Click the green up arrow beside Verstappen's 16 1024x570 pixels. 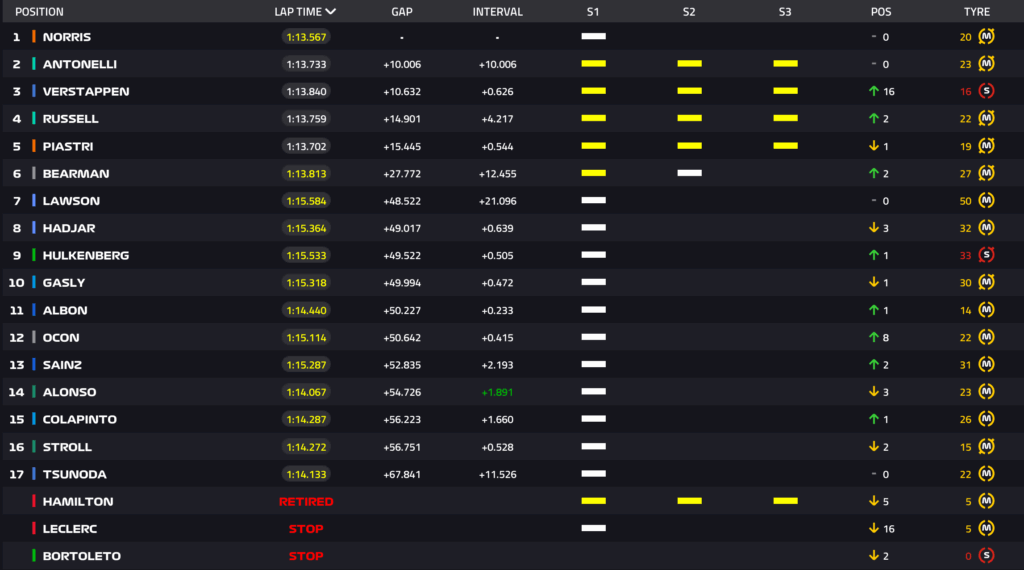coord(873,91)
